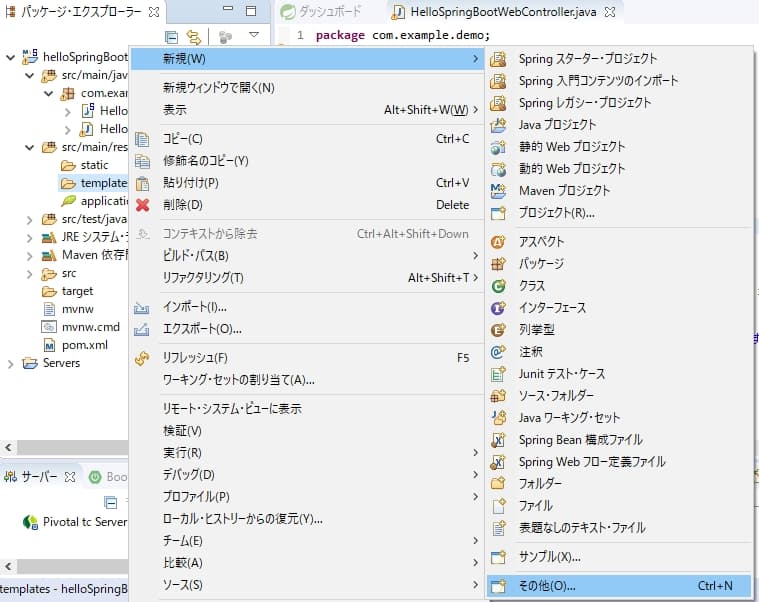Expand src/test/java folder node

30,220
